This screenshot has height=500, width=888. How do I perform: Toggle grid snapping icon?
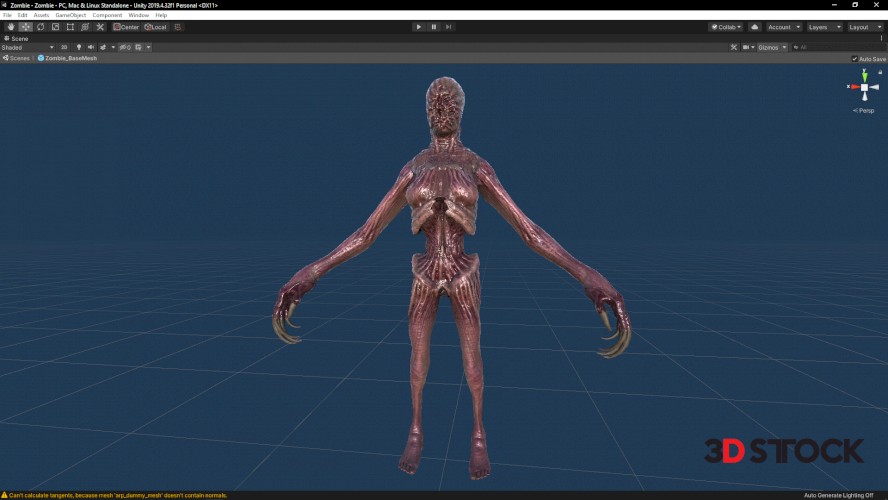[178, 27]
